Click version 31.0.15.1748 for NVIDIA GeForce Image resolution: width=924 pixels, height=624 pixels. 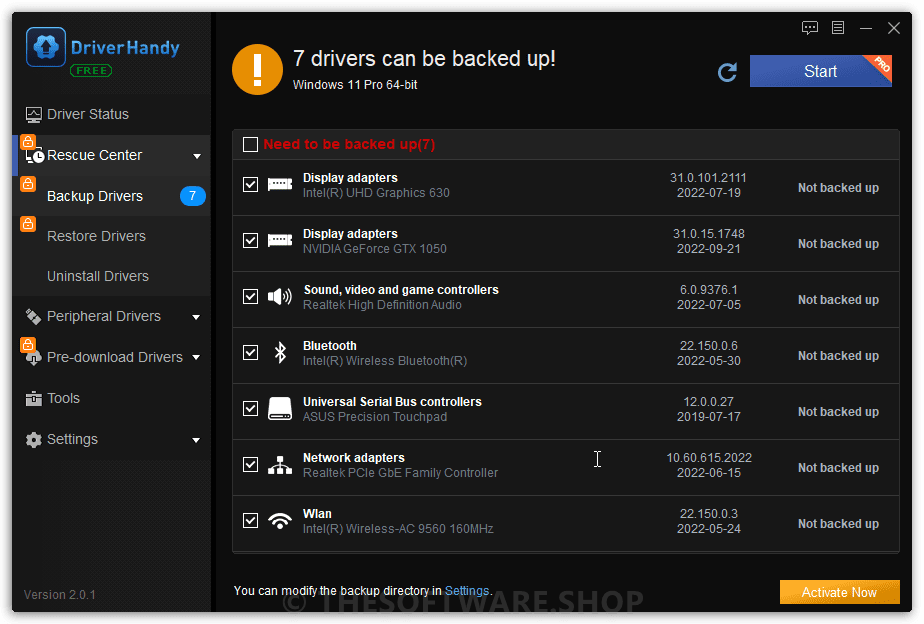tap(708, 234)
